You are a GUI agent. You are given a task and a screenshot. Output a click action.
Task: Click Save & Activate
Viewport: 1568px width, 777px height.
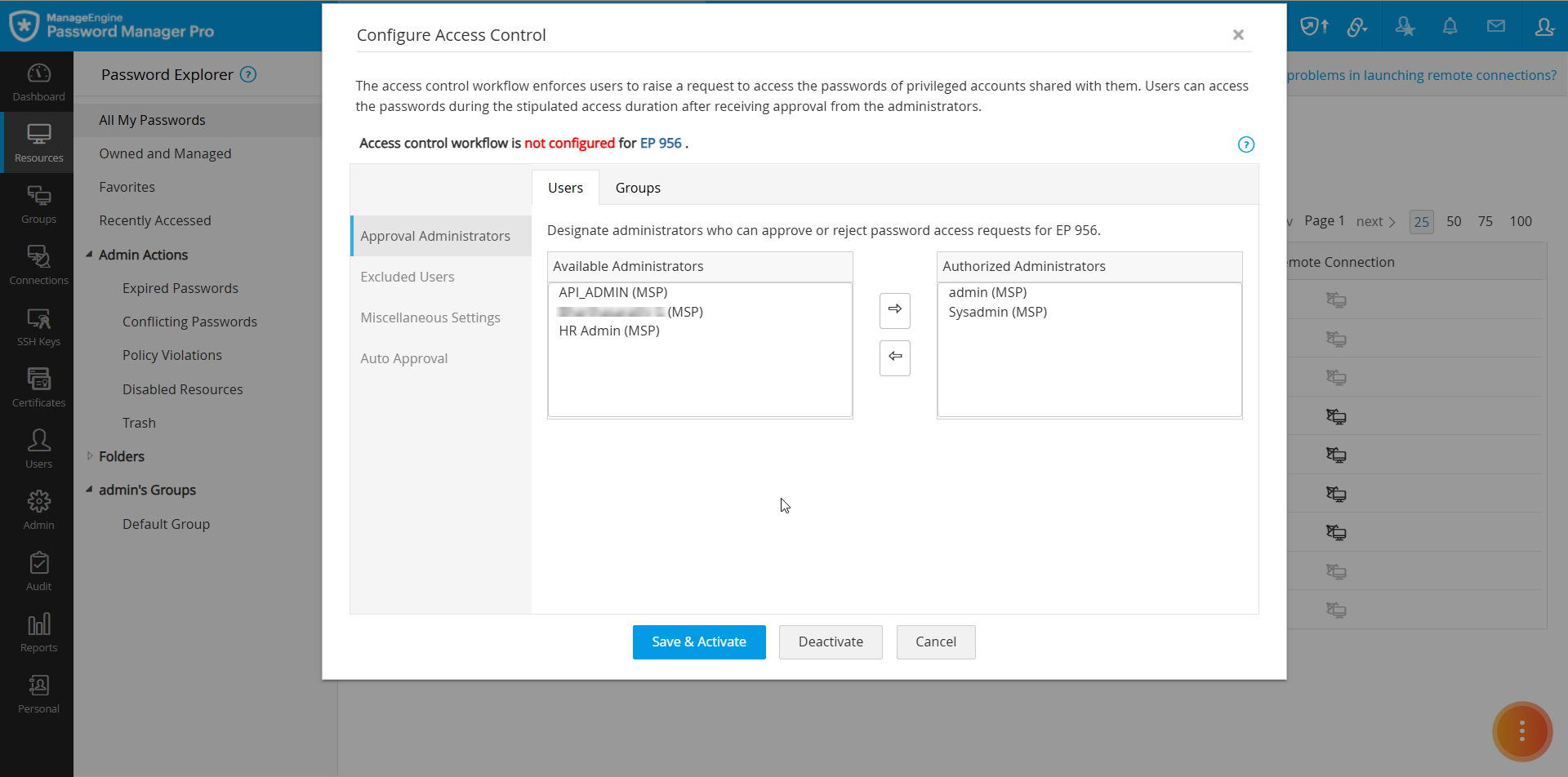698,642
